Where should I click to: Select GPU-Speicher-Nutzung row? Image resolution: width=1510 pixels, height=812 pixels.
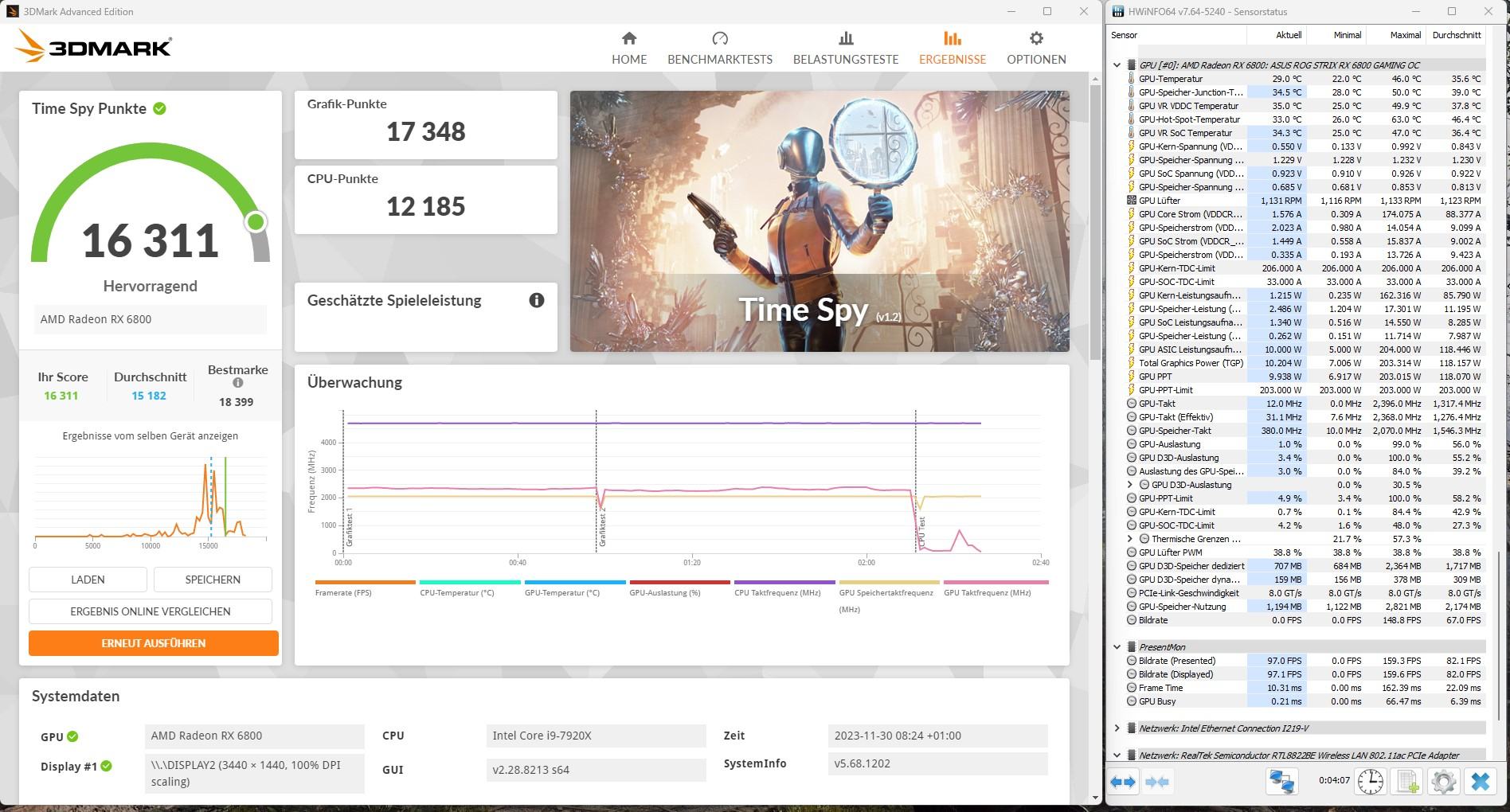coord(1305,607)
